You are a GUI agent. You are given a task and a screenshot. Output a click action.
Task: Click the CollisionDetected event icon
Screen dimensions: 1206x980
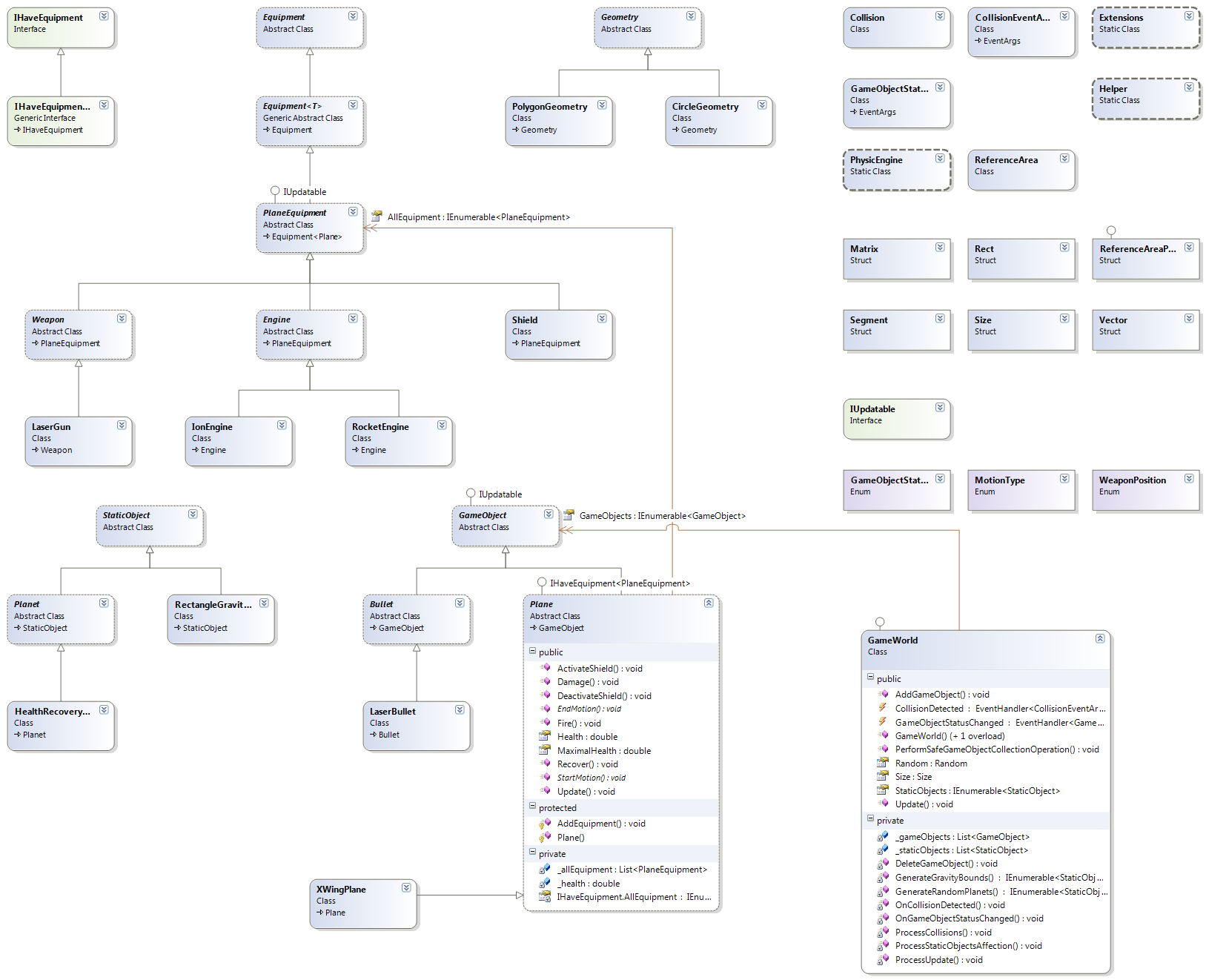click(883, 708)
